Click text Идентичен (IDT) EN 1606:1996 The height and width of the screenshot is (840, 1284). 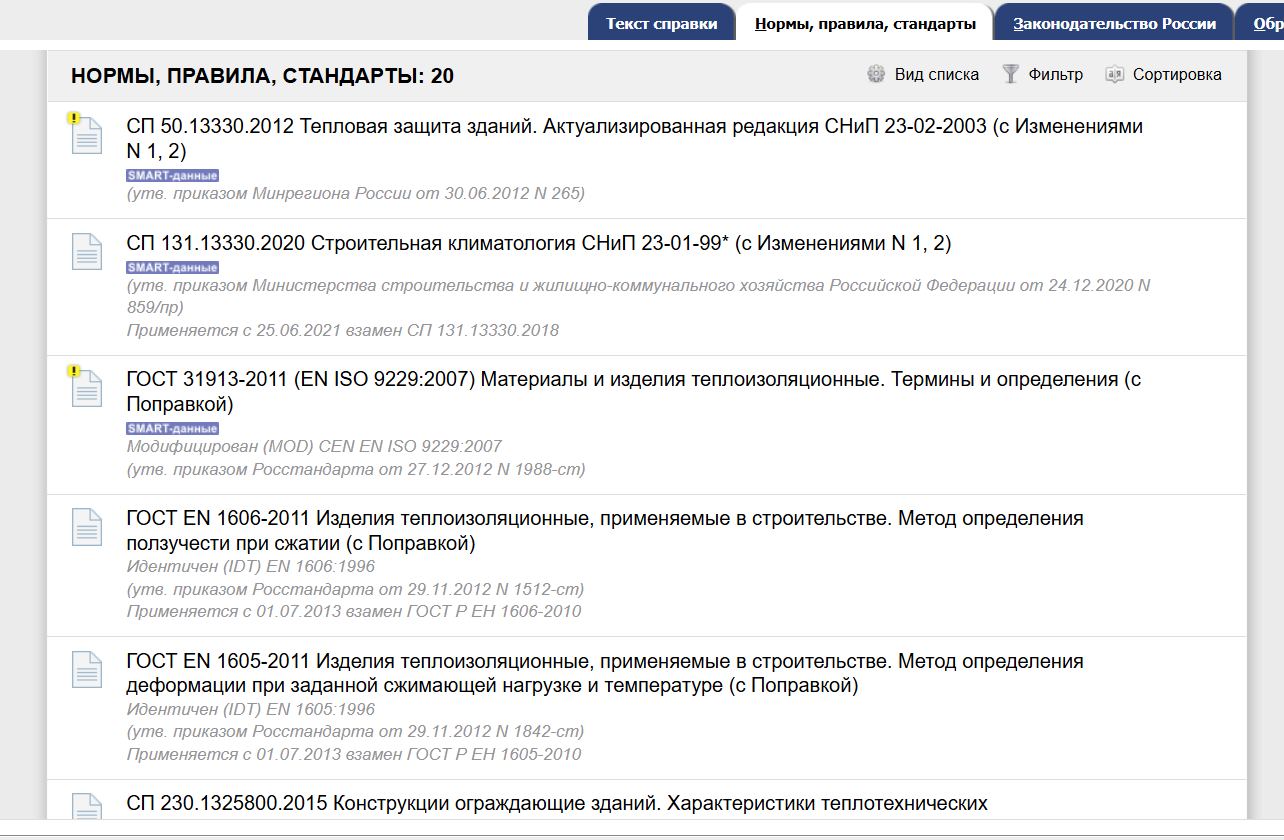(x=251, y=566)
